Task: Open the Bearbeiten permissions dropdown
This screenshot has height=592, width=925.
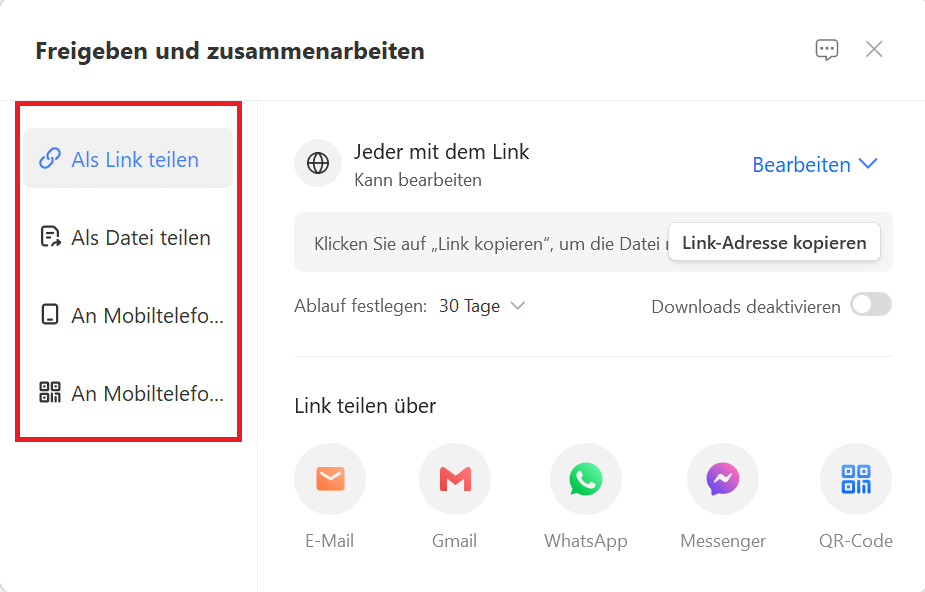Action: point(804,164)
